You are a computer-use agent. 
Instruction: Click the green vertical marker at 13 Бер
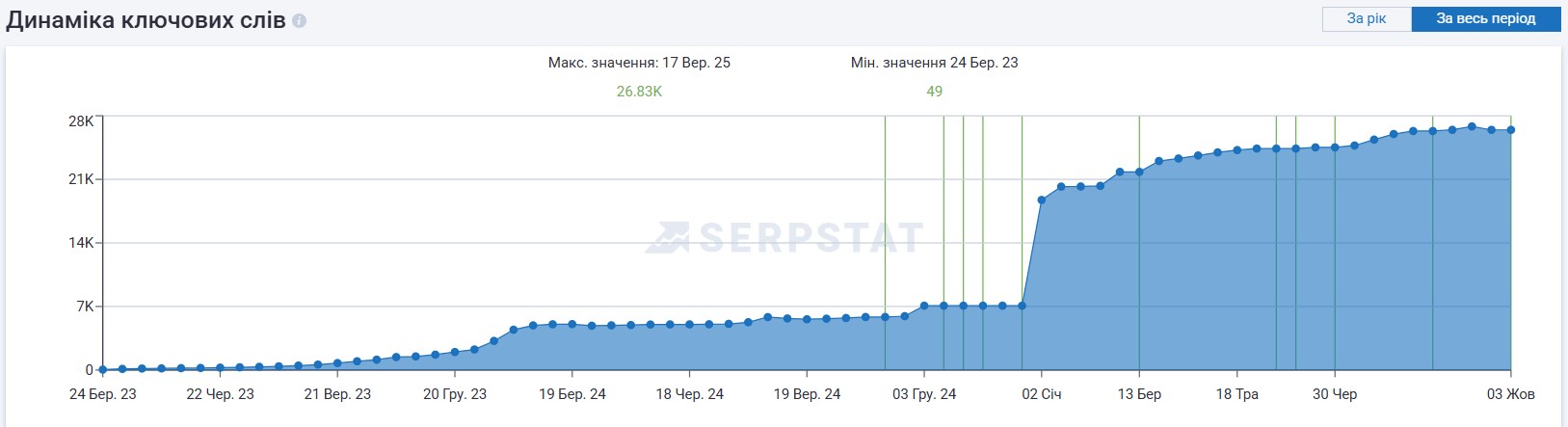[x=1139, y=145]
